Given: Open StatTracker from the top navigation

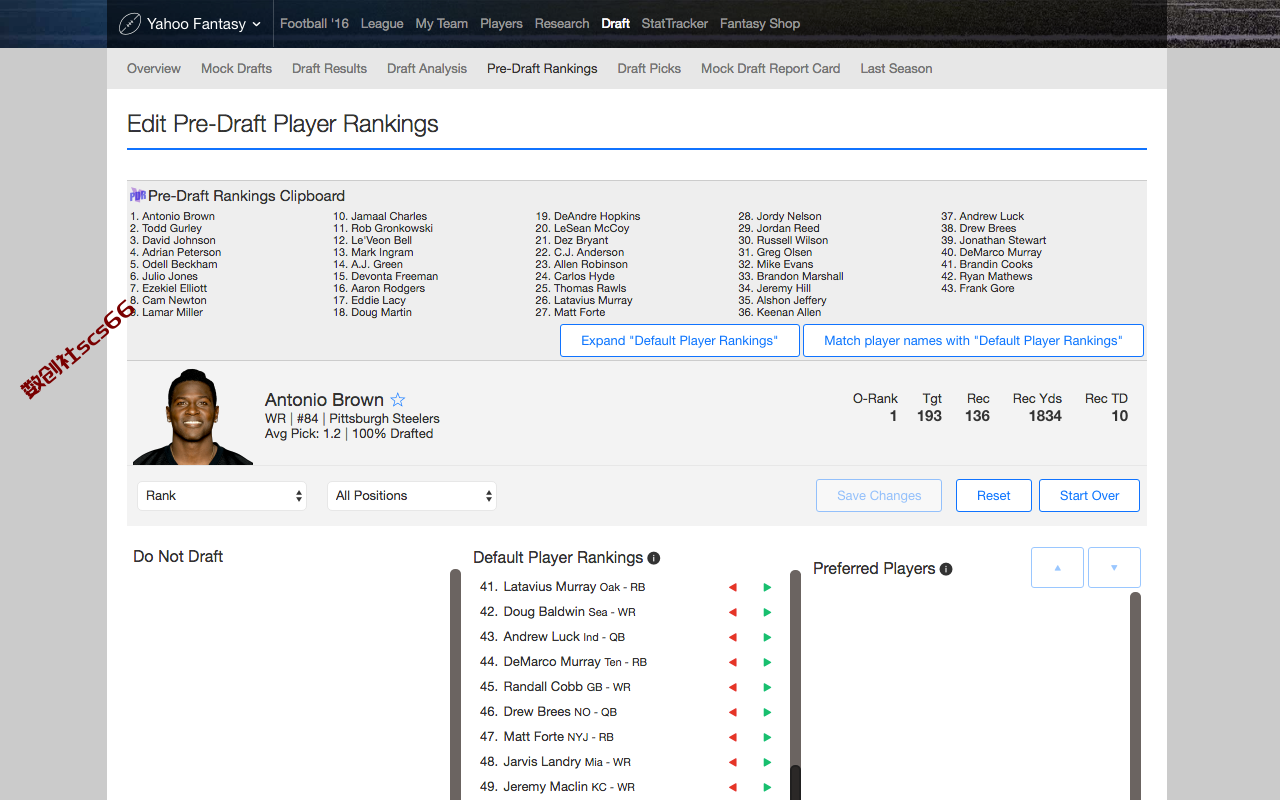Looking at the screenshot, I should 675,23.
